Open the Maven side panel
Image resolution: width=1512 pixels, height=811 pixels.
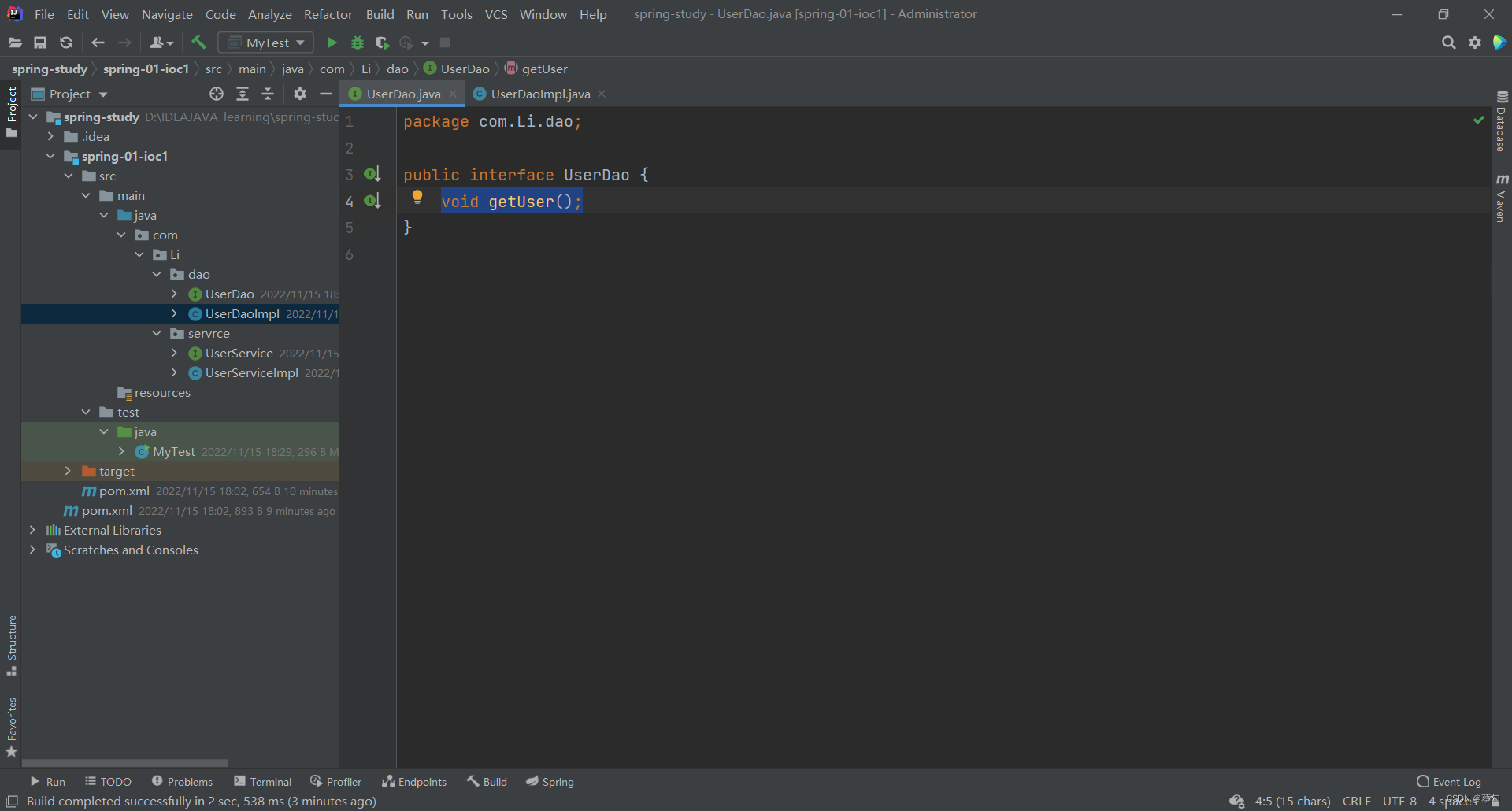pyautogui.click(x=1501, y=198)
